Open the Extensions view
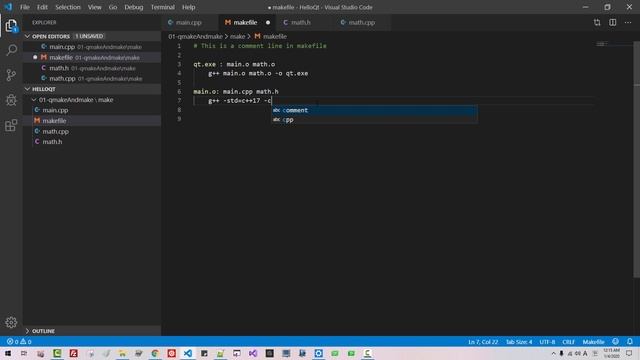 [11, 125]
